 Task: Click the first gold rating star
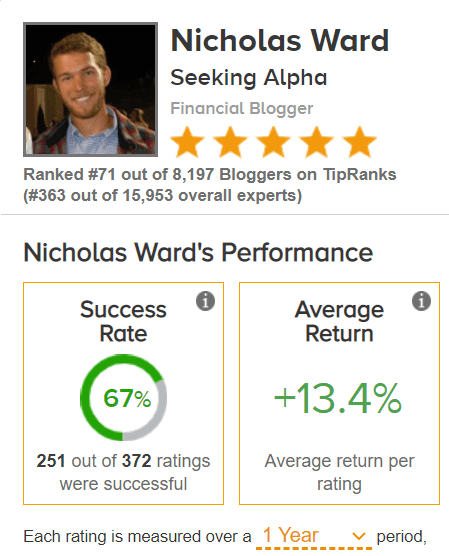(187, 142)
